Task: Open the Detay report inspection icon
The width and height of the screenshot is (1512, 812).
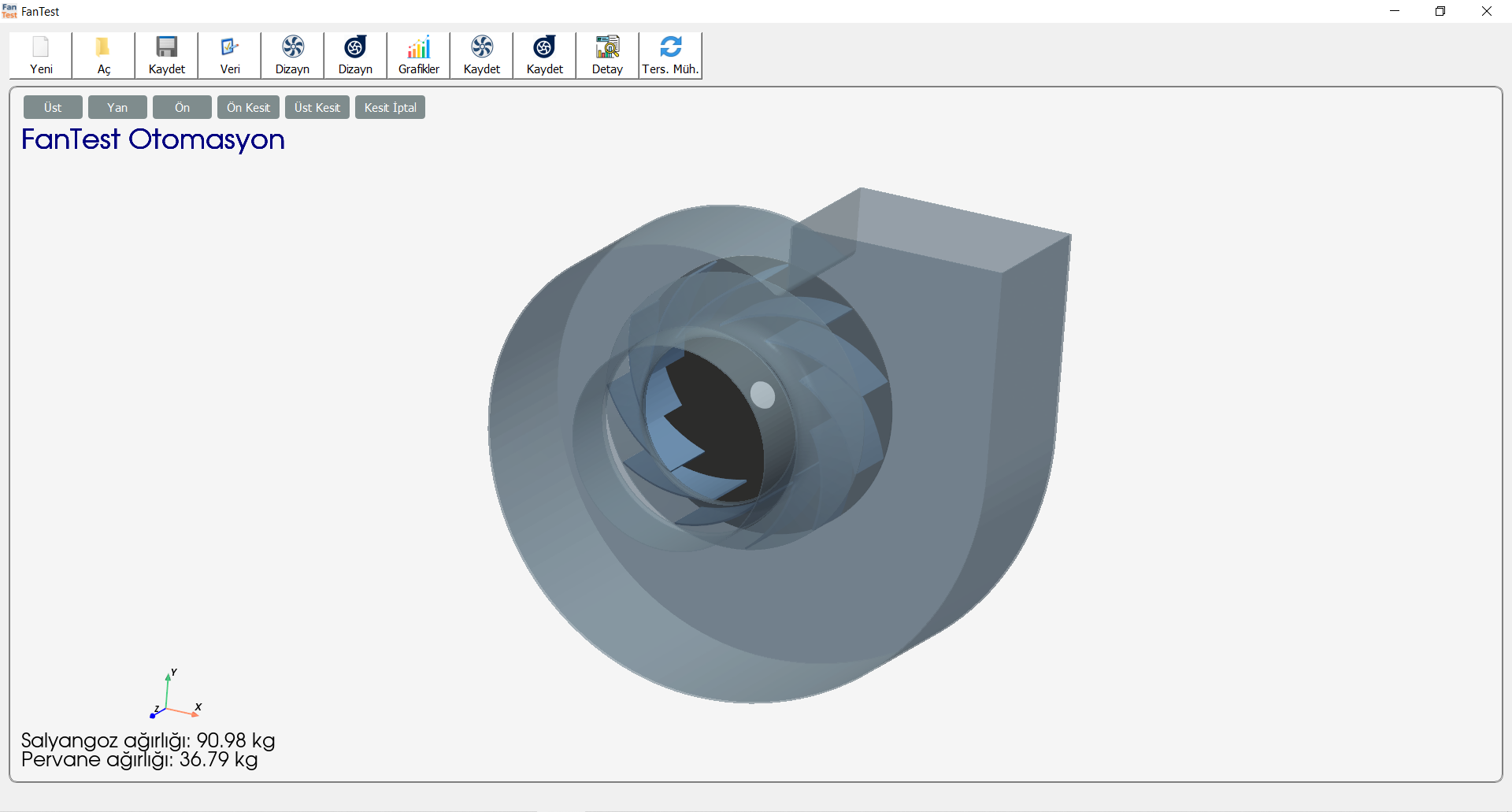Action: tap(606, 55)
